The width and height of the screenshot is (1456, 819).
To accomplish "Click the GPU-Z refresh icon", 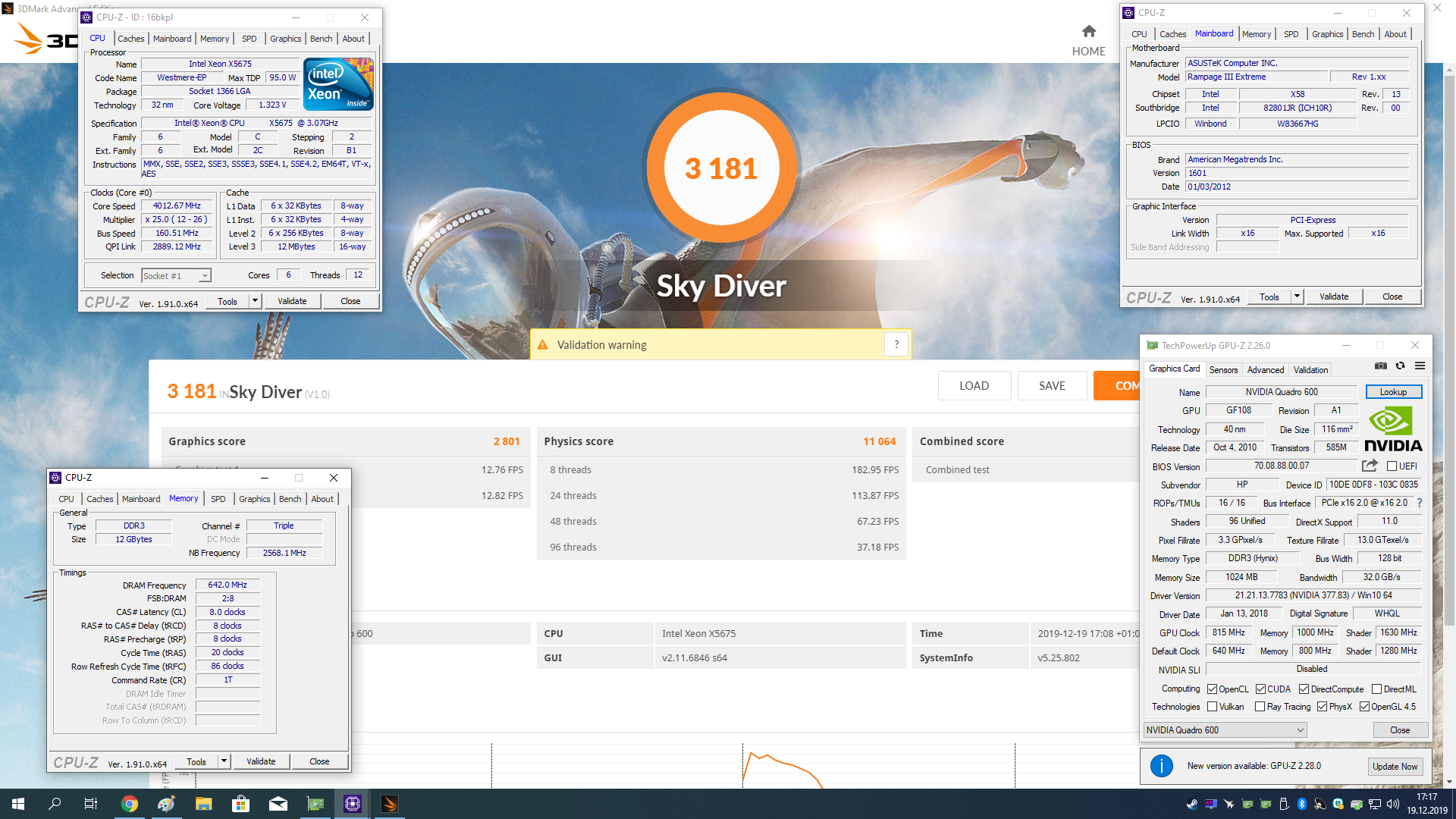I will point(1400,366).
